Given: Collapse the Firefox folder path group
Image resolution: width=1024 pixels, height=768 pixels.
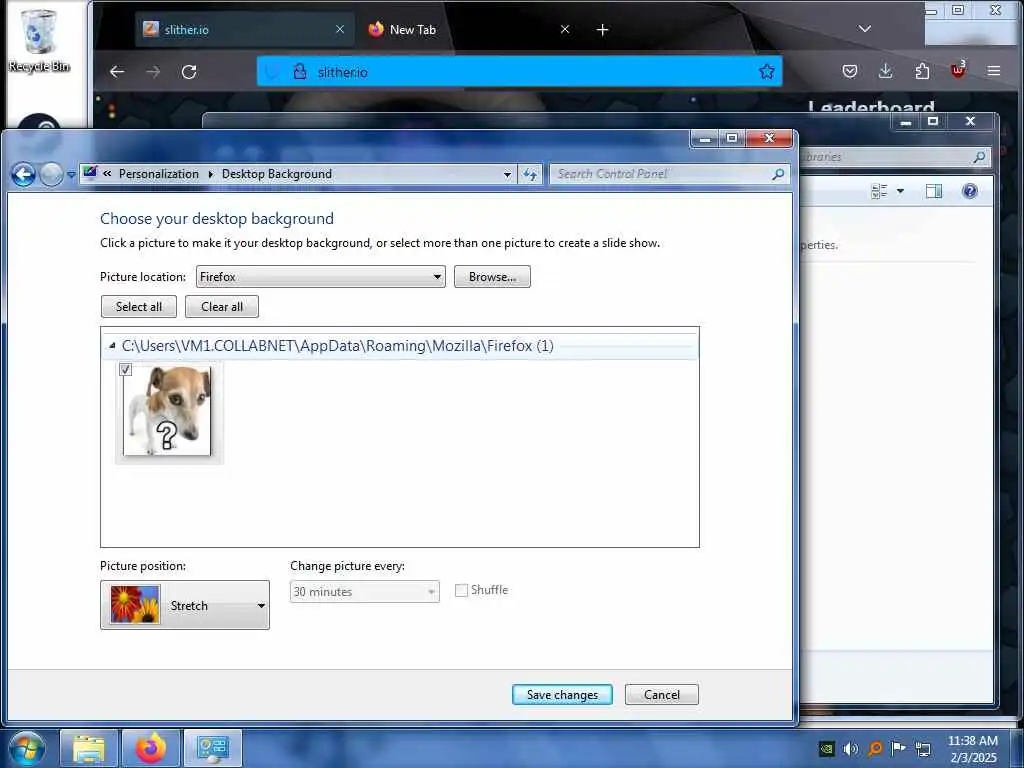Looking at the screenshot, I should (112, 345).
